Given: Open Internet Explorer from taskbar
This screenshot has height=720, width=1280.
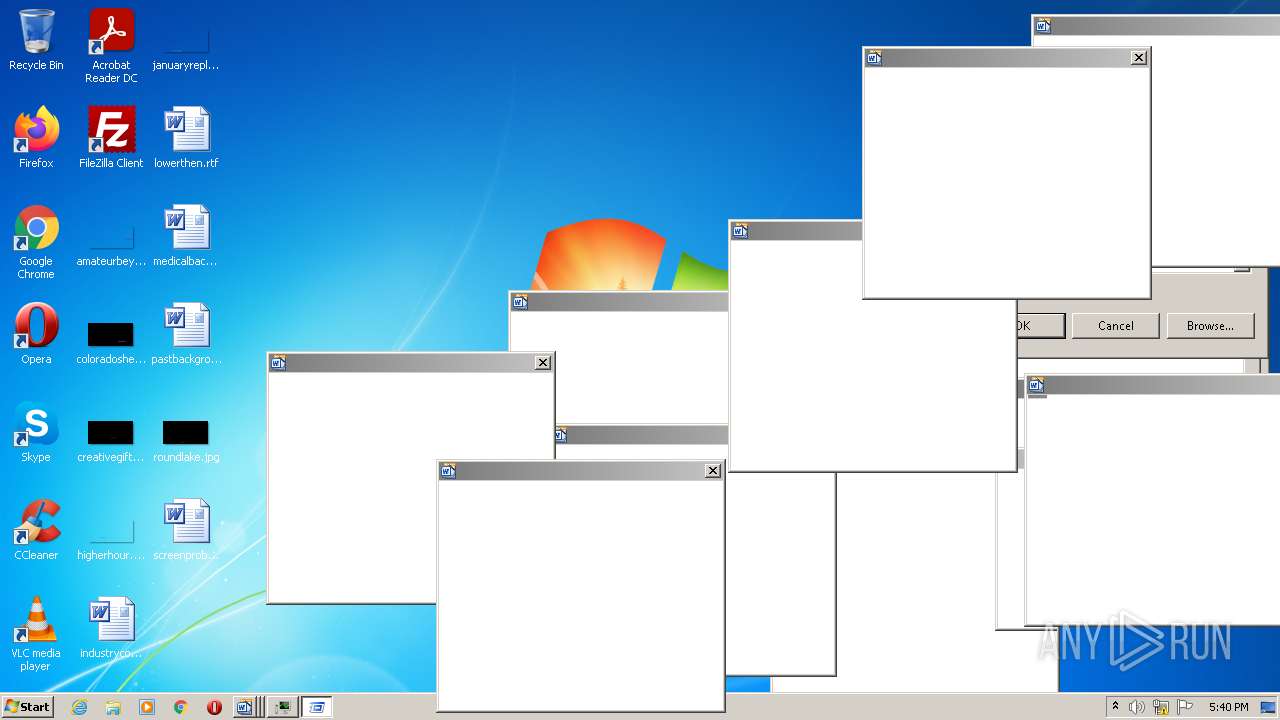Looking at the screenshot, I should [x=79, y=707].
